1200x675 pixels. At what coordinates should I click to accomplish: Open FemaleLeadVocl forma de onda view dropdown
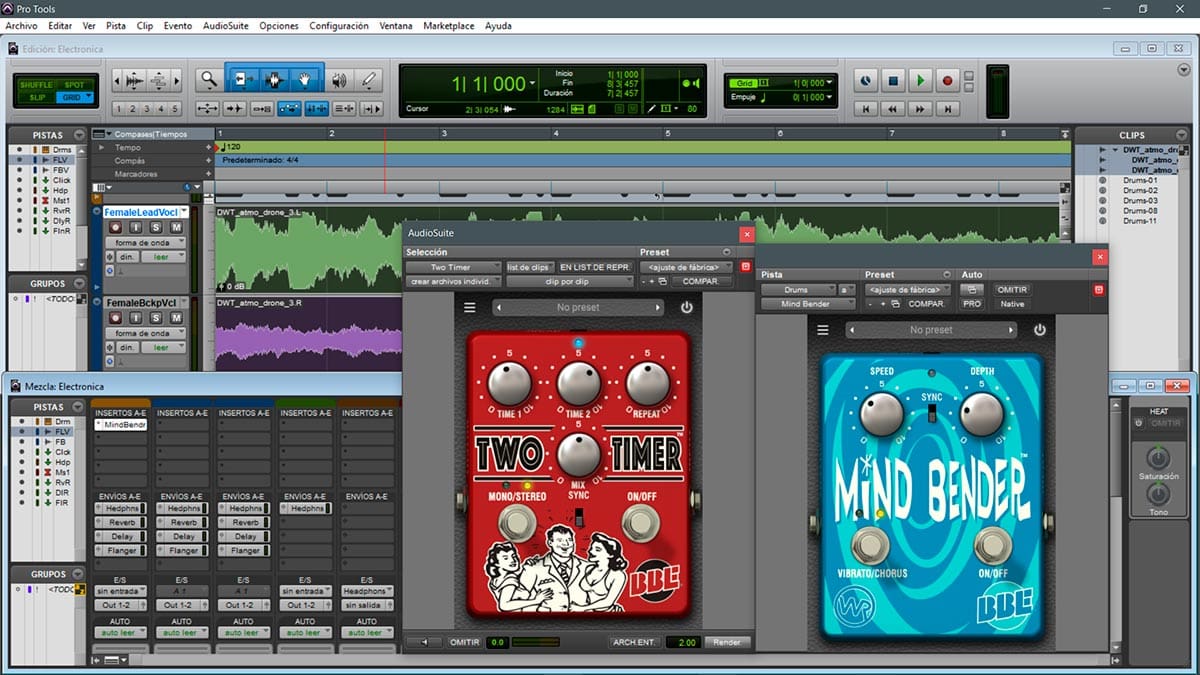click(x=145, y=243)
